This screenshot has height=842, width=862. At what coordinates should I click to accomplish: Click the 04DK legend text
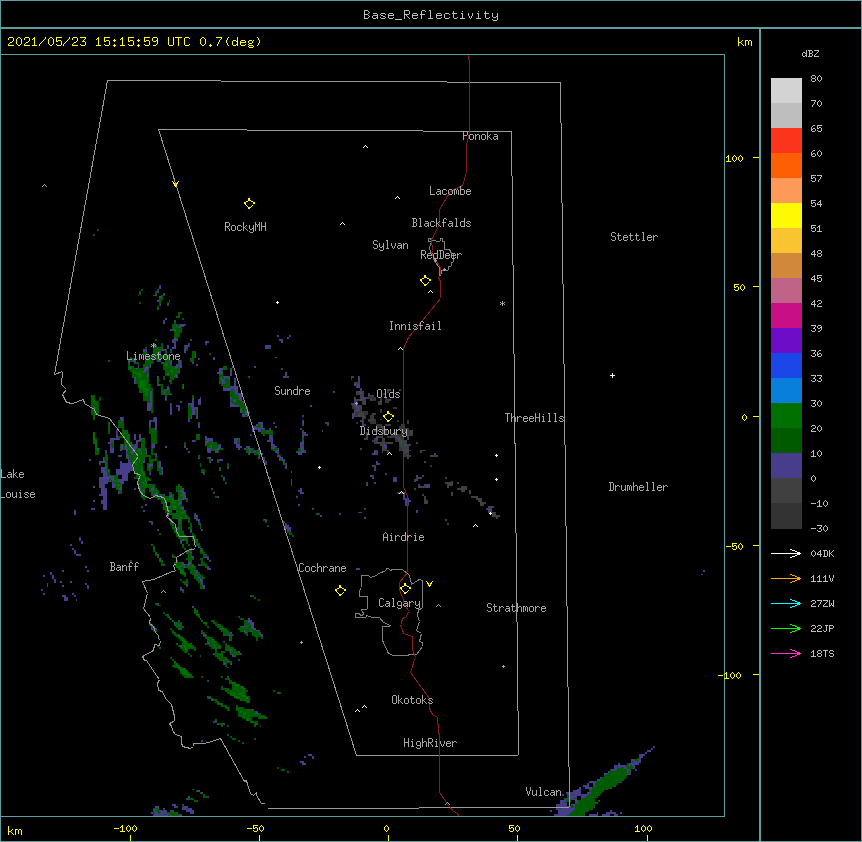pos(822,553)
